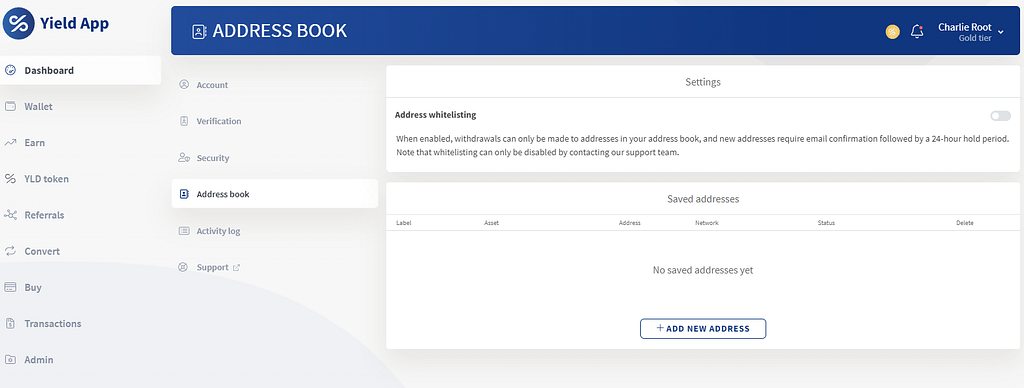The height and width of the screenshot is (388, 1024).
Task: Click the Yield App logo icon
Action: click(18, 24)
